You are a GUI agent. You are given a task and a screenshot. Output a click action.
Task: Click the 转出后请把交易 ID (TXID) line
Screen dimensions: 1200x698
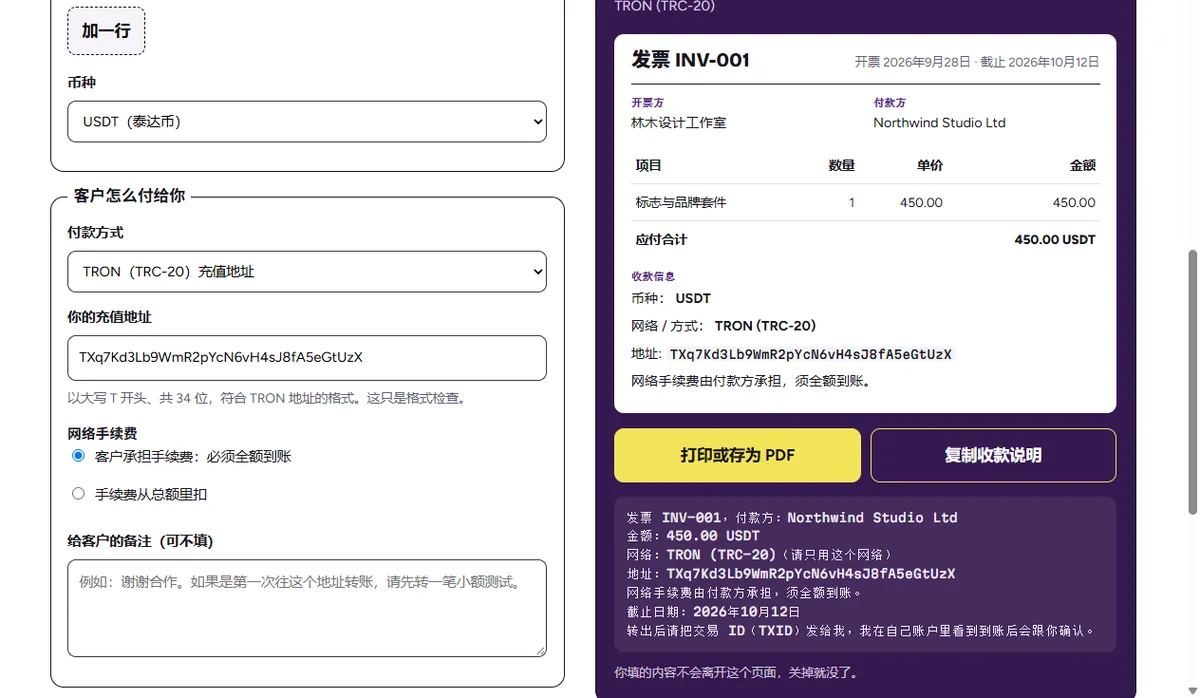861,631
